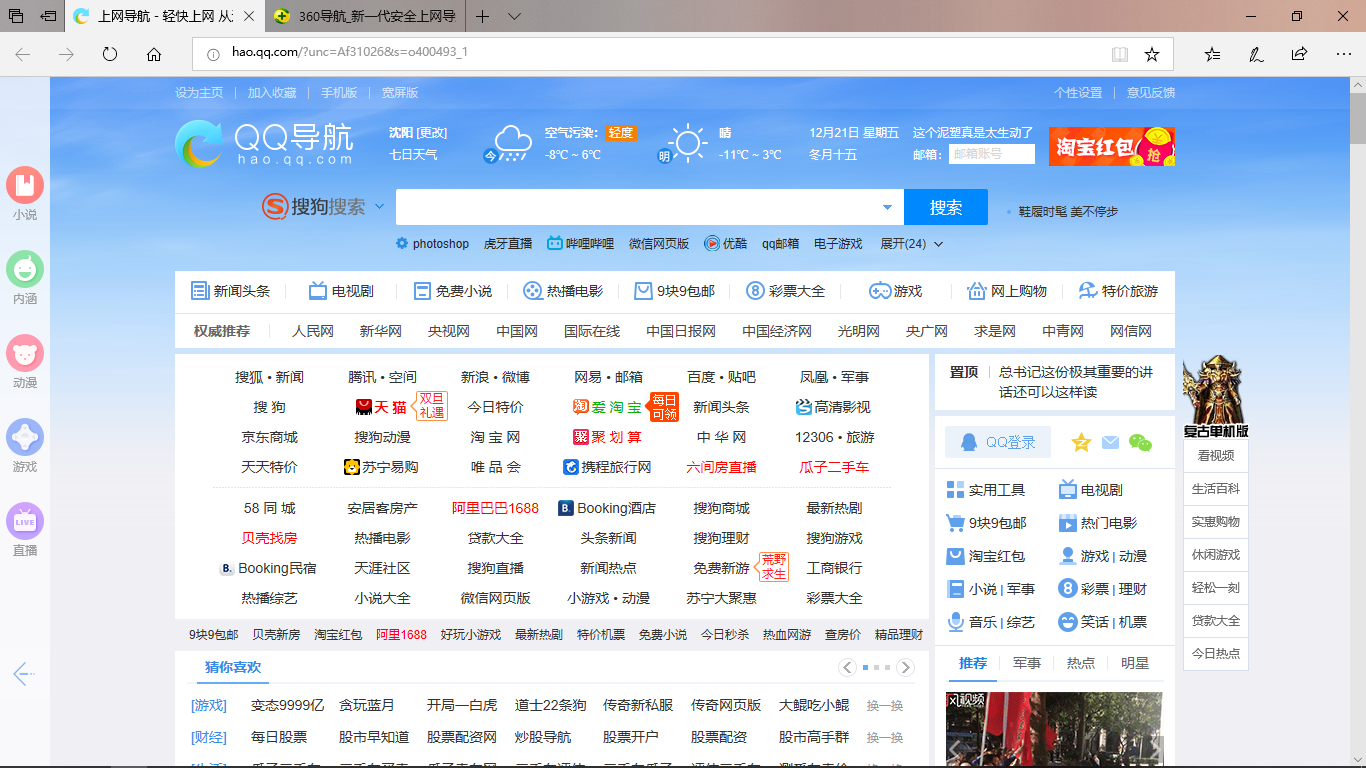Expand the 搜狗搜索 engine dropdown

[379, 207]
